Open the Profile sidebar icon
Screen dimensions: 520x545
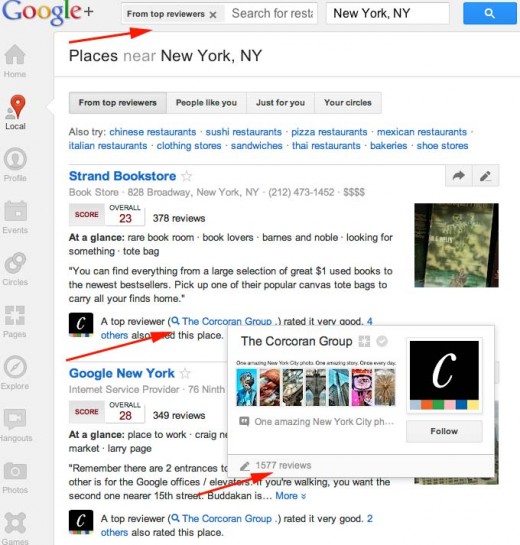(x=15, y=159)
